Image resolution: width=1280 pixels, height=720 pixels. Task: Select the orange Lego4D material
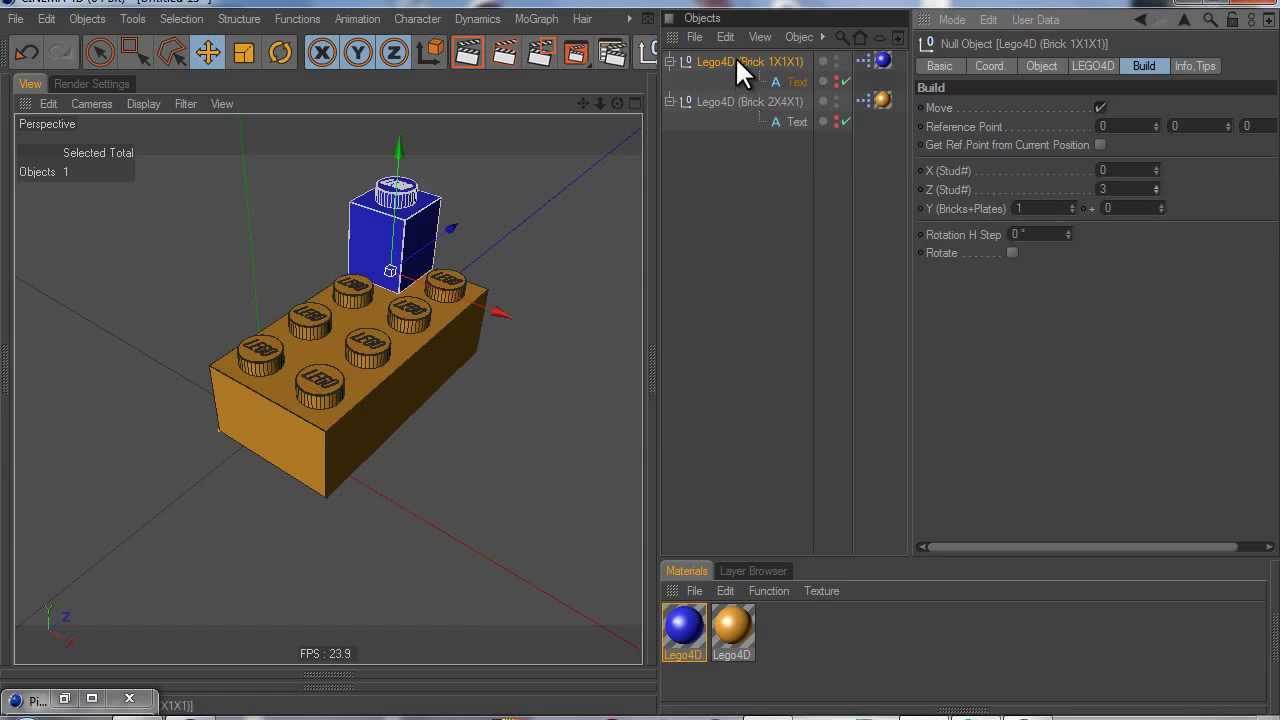[x=732, y=632]
